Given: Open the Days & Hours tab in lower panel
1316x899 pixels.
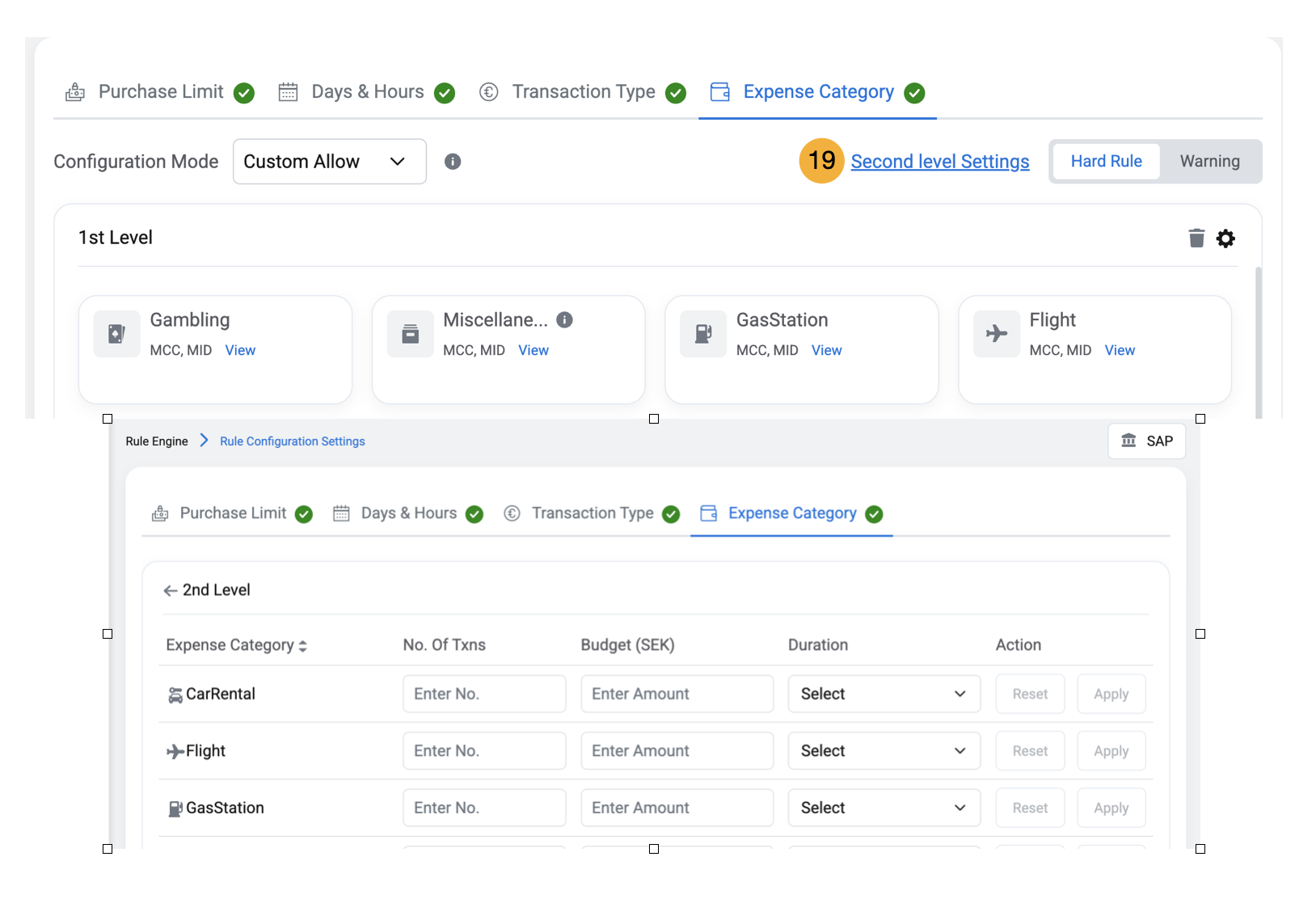Looking at the screenshot, I should point(408,513).
